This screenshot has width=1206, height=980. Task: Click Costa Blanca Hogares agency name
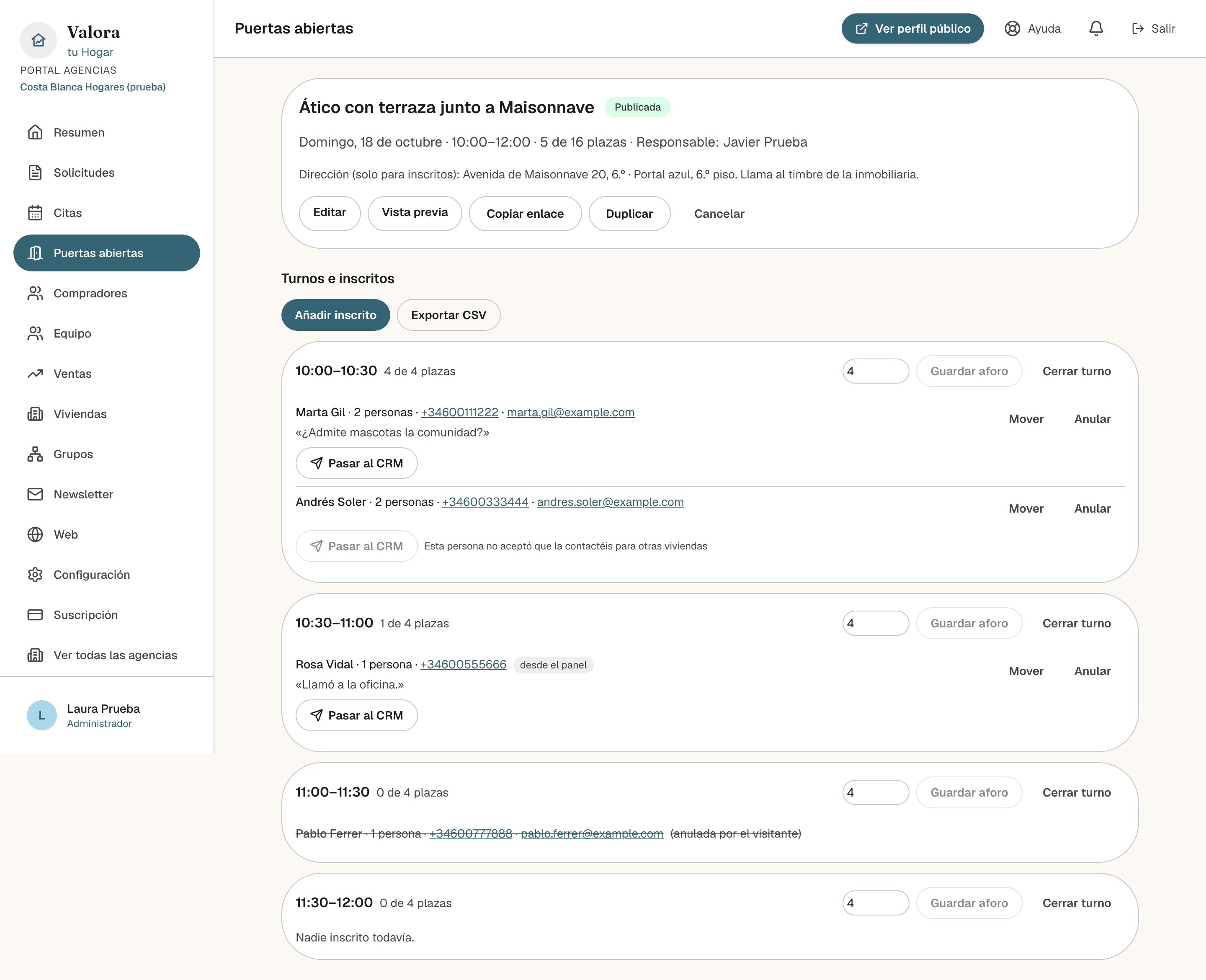pos(93,87)
